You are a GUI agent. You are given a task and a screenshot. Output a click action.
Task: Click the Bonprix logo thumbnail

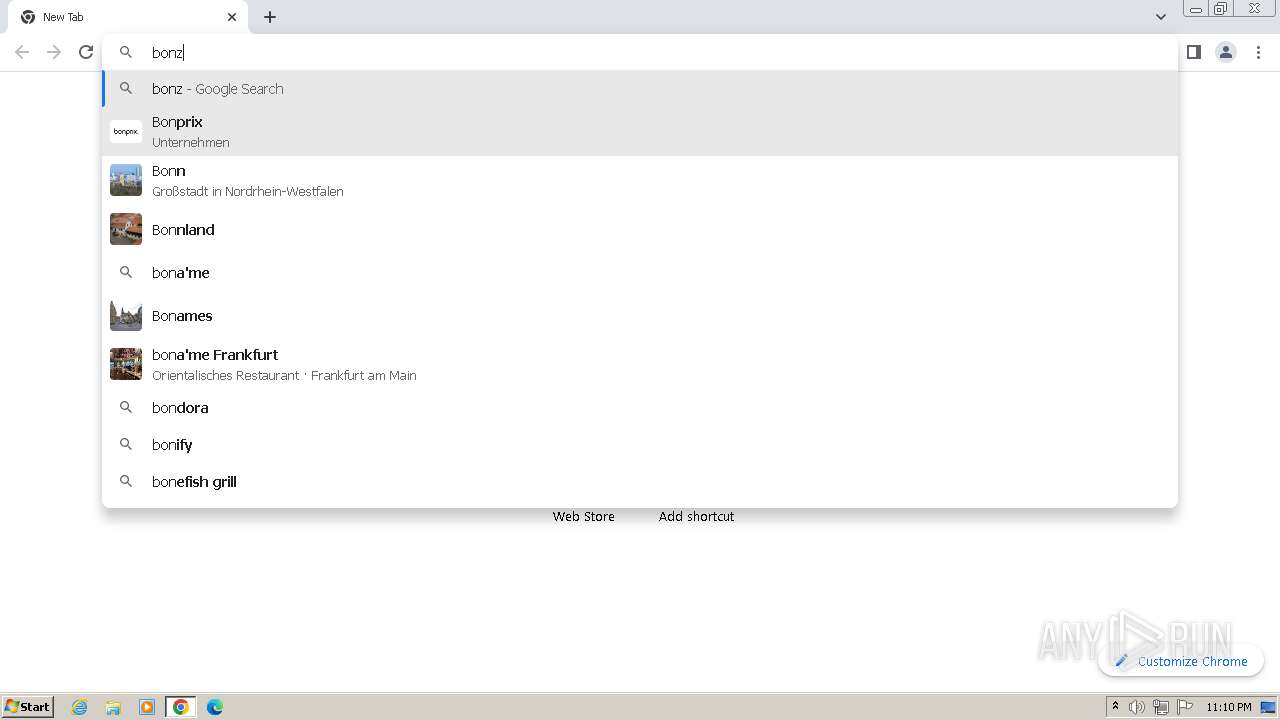click(x=126, y=131)
